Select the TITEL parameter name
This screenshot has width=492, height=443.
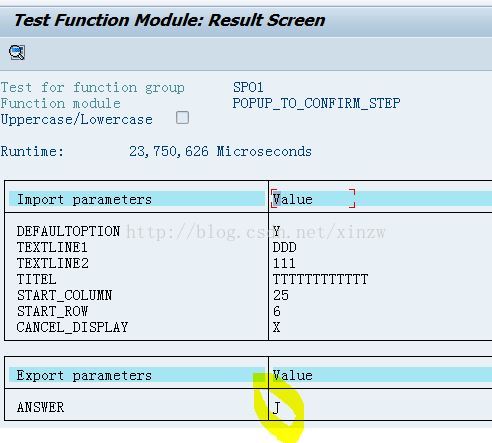36,279
